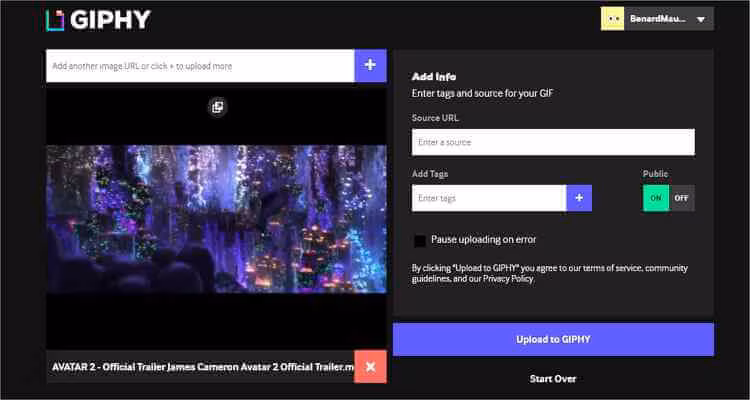Click the BenardMau username
Screen dimensions: 750x400
658,19
